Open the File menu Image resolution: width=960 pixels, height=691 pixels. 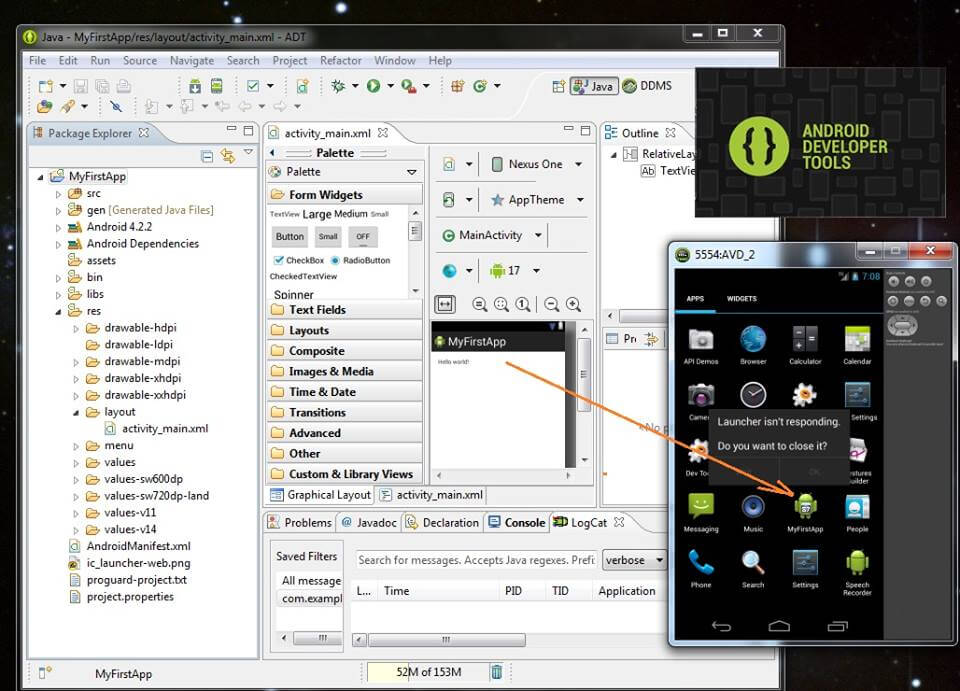(x=37, y=61)
